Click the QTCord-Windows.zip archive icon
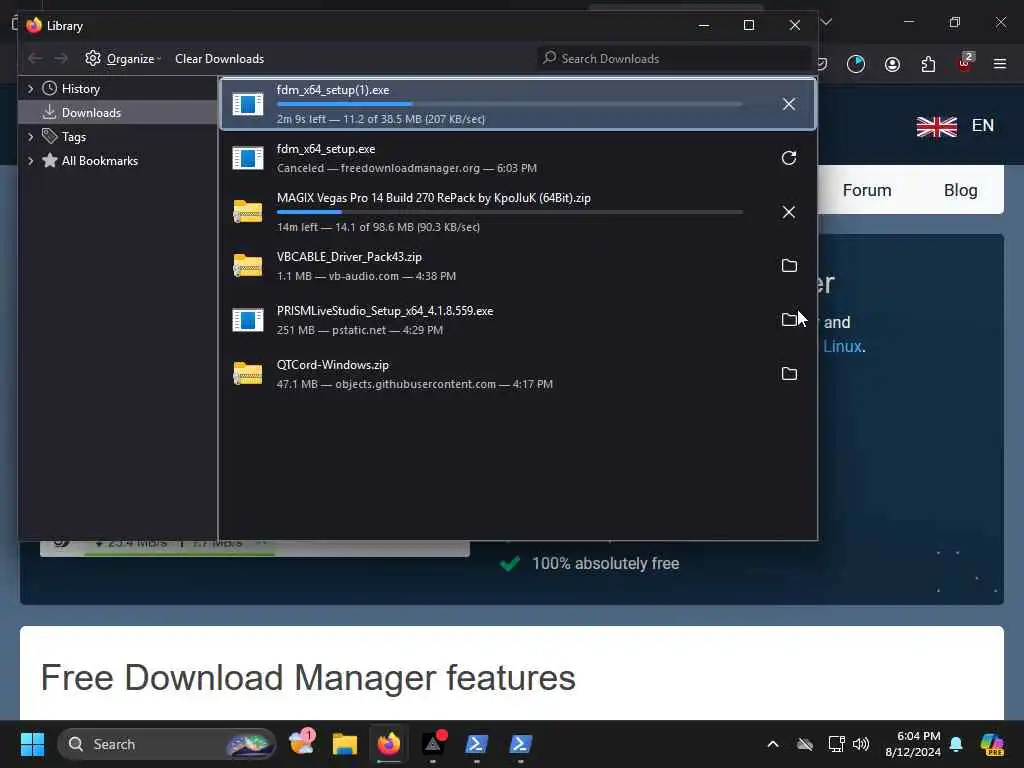The image size is (1024, 768). [248, 374]
